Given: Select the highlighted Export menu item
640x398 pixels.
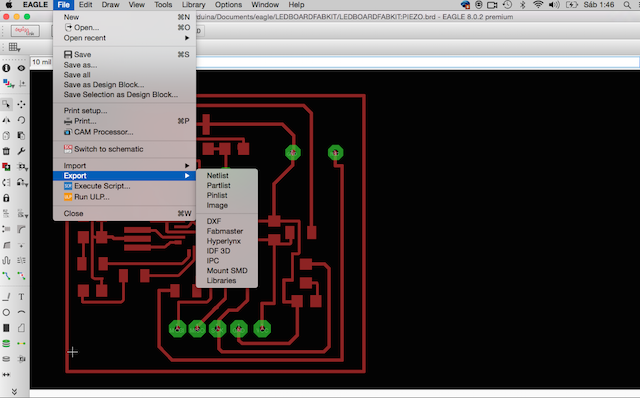Looking at the screenshot, I should [x=124, y=176].
